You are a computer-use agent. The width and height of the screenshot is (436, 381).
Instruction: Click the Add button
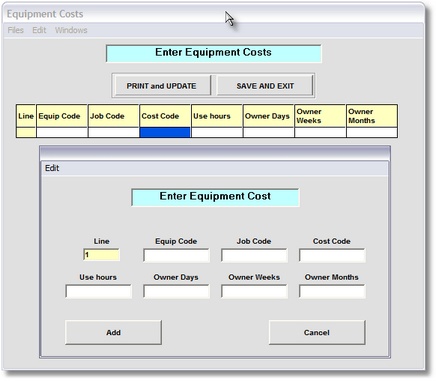click(x=113, y=333)
